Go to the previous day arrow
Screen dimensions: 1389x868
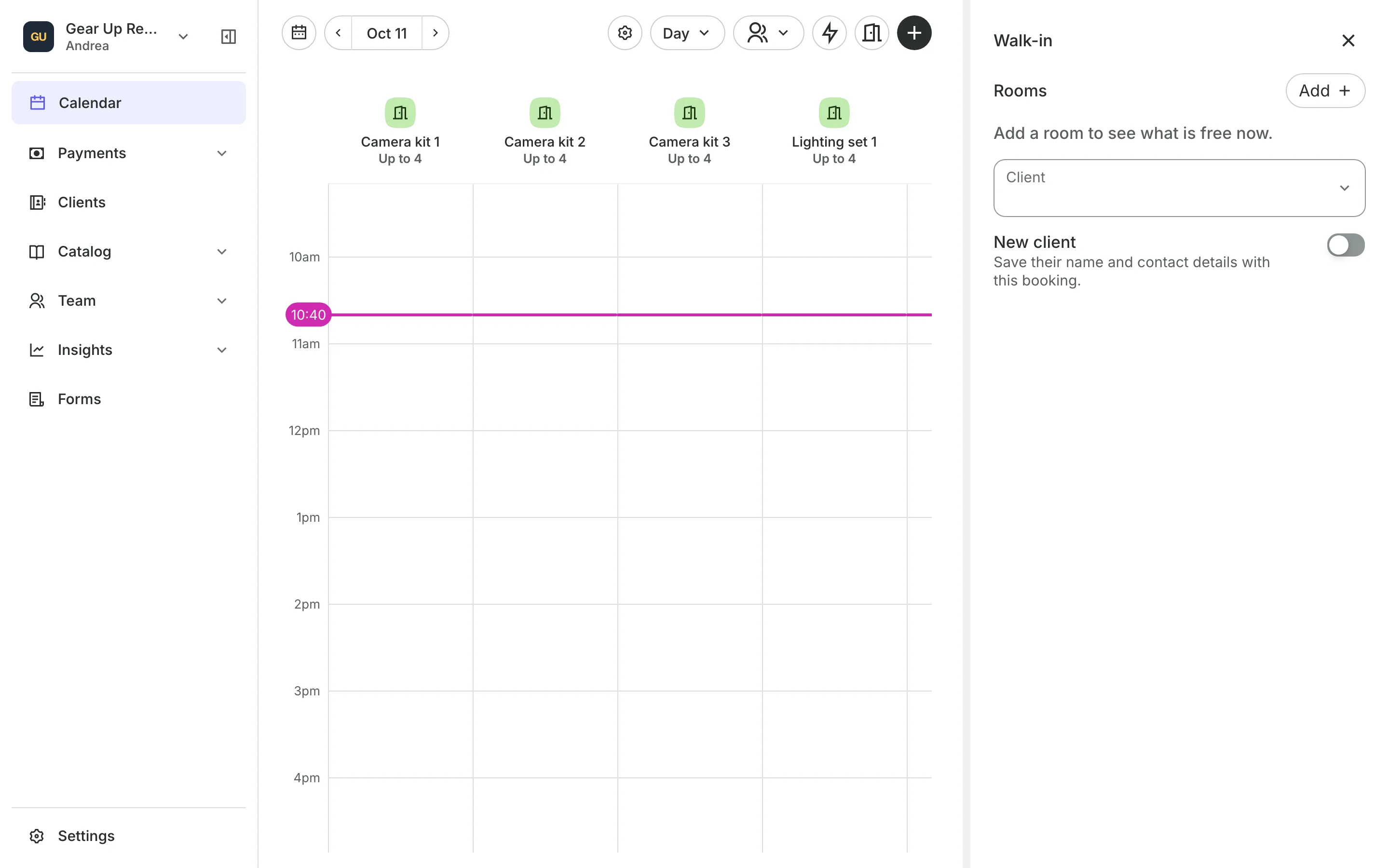coord(339,33)
